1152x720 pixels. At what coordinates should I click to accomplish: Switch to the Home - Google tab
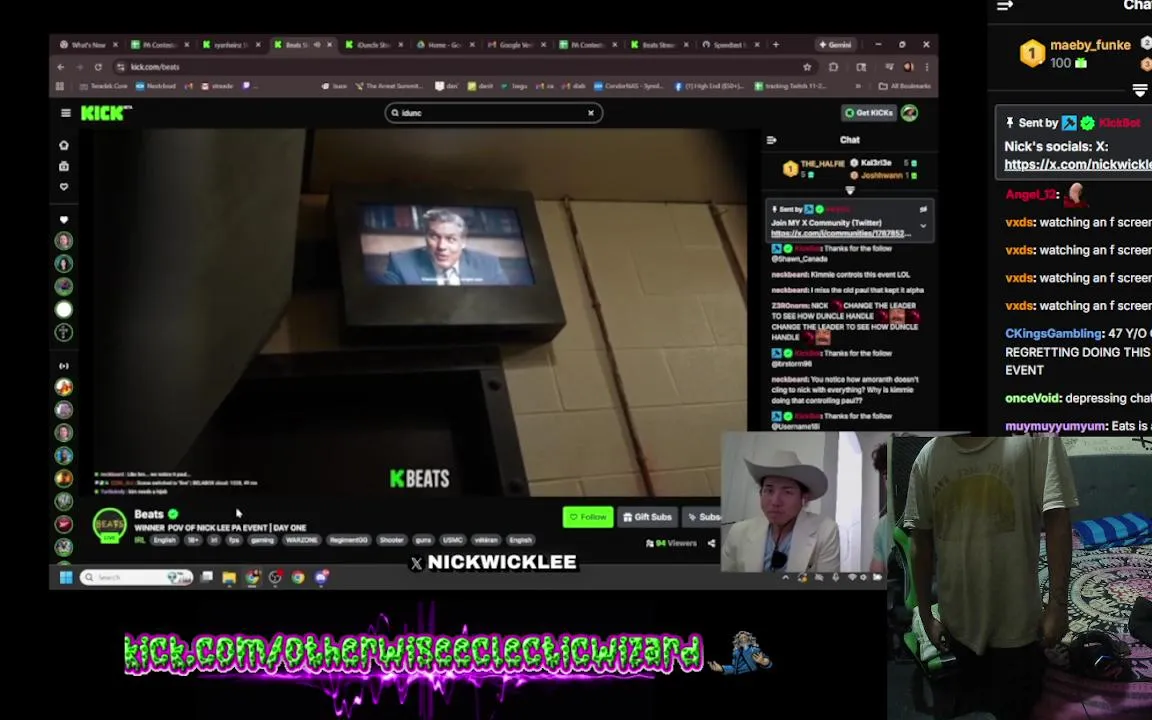tap(444, 45)
